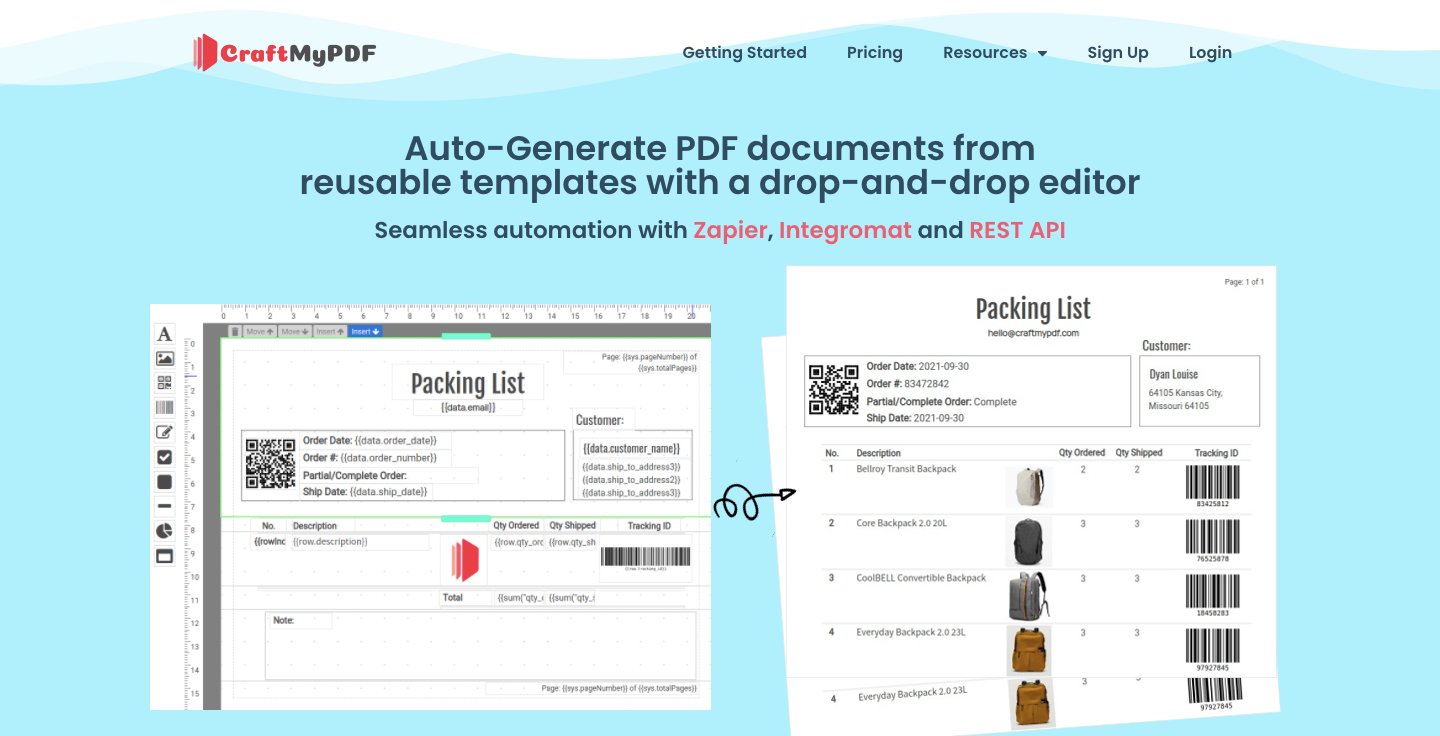Screen dimensions: 1440x736
Task: Click the section container tool icon
Action: pyautogui.click(x=165, y=556)
